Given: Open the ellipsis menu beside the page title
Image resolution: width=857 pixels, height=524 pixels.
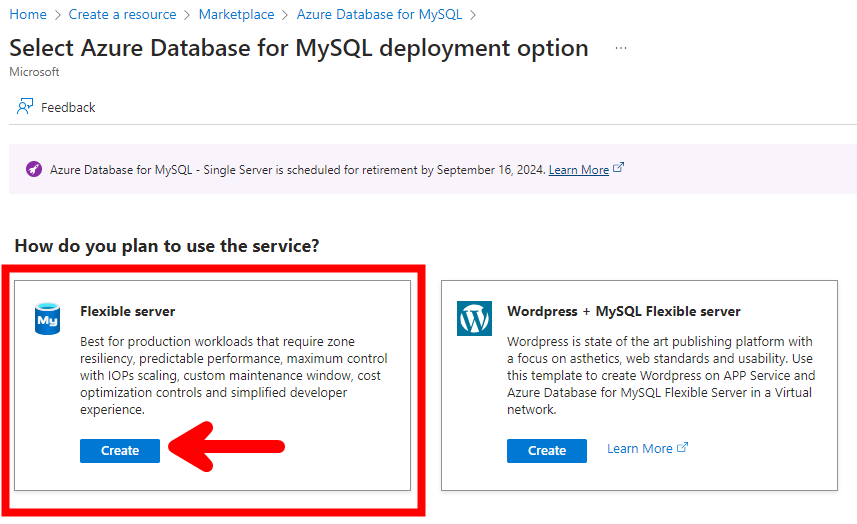Looking at the screenshot, I should tap(621, 48).
